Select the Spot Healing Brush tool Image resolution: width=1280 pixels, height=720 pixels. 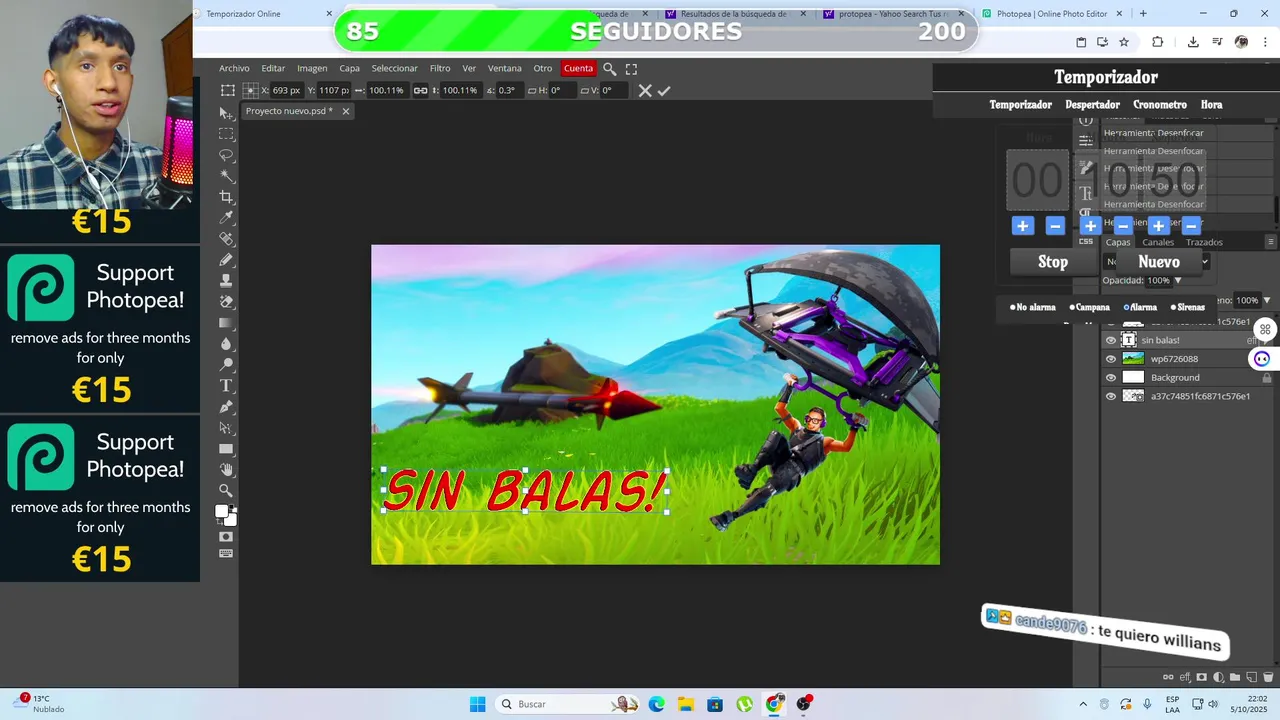tap(227, 239)
